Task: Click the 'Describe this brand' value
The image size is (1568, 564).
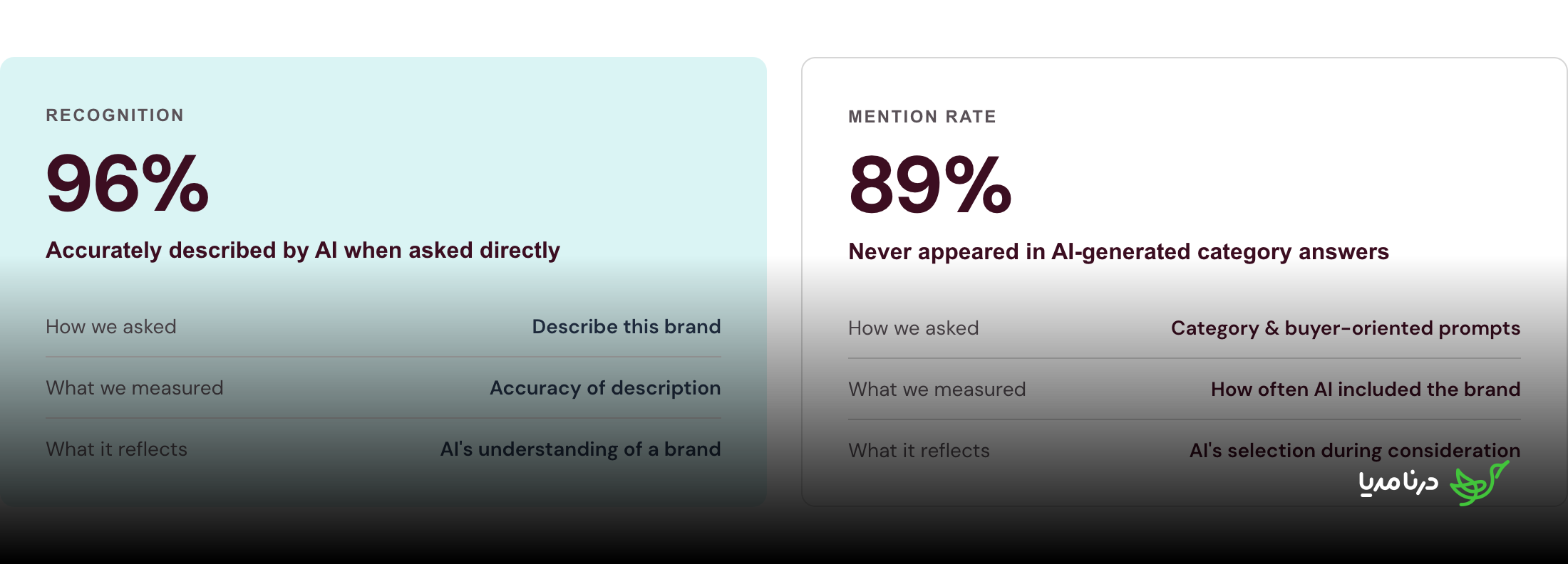Action: point(626,326)
